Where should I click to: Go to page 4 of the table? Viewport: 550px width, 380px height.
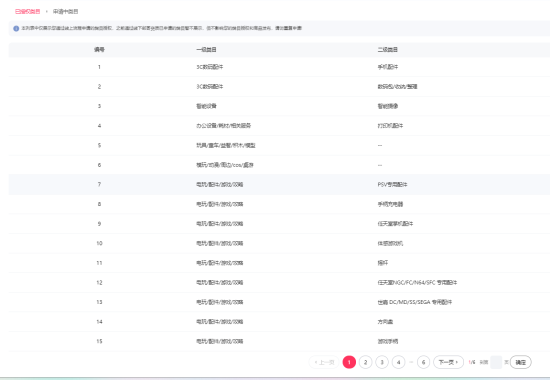click(x=398, y=362)
